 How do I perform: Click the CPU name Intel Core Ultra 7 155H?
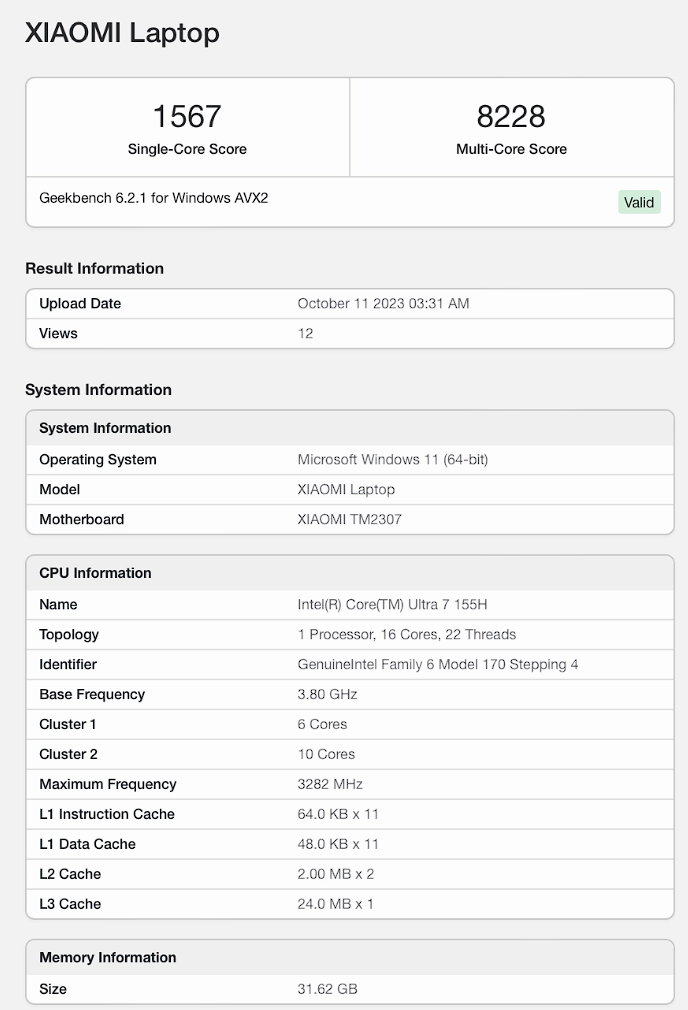(x=392, y=605)
